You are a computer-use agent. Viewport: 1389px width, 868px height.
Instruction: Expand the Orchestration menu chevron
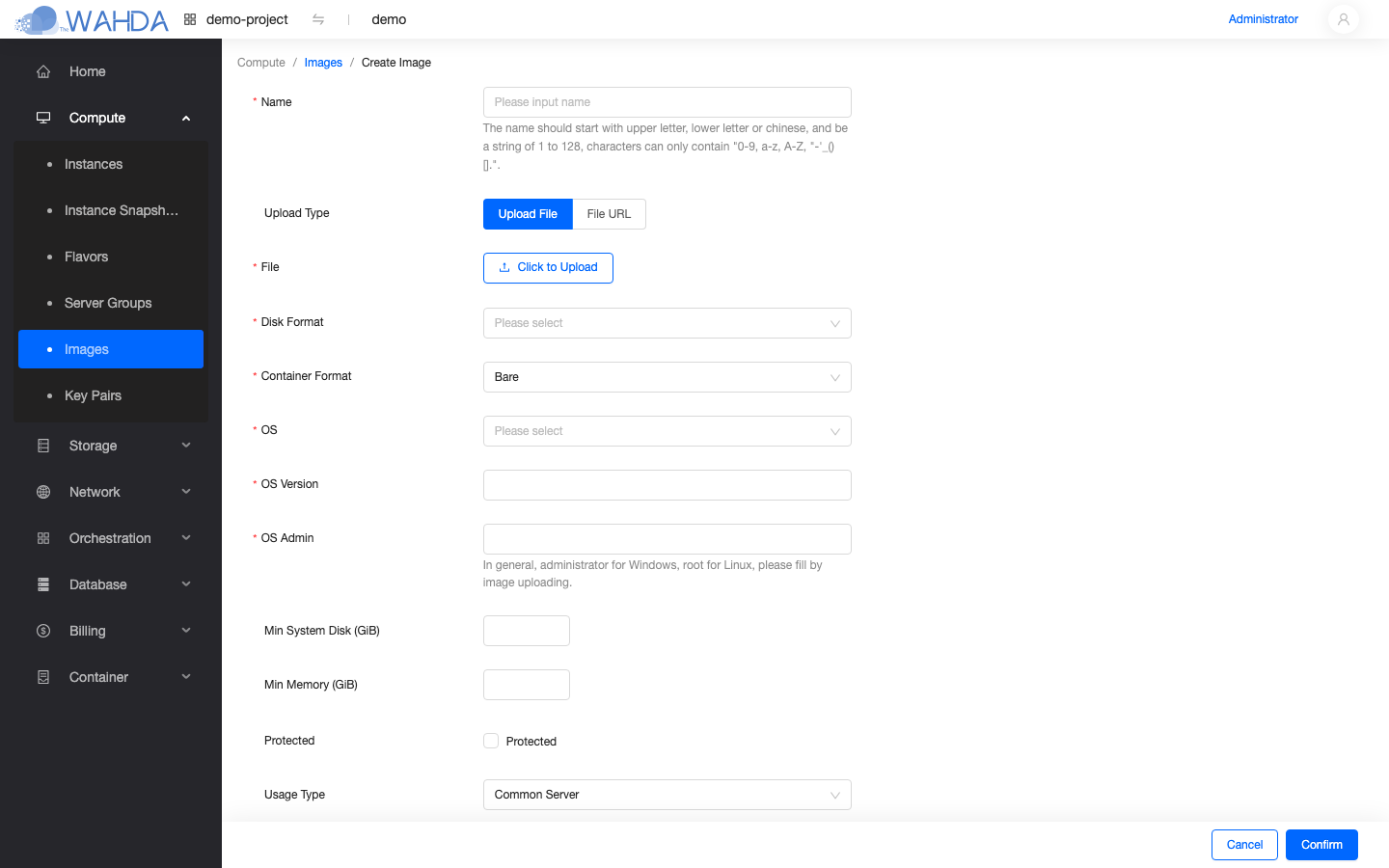[186, 538]
